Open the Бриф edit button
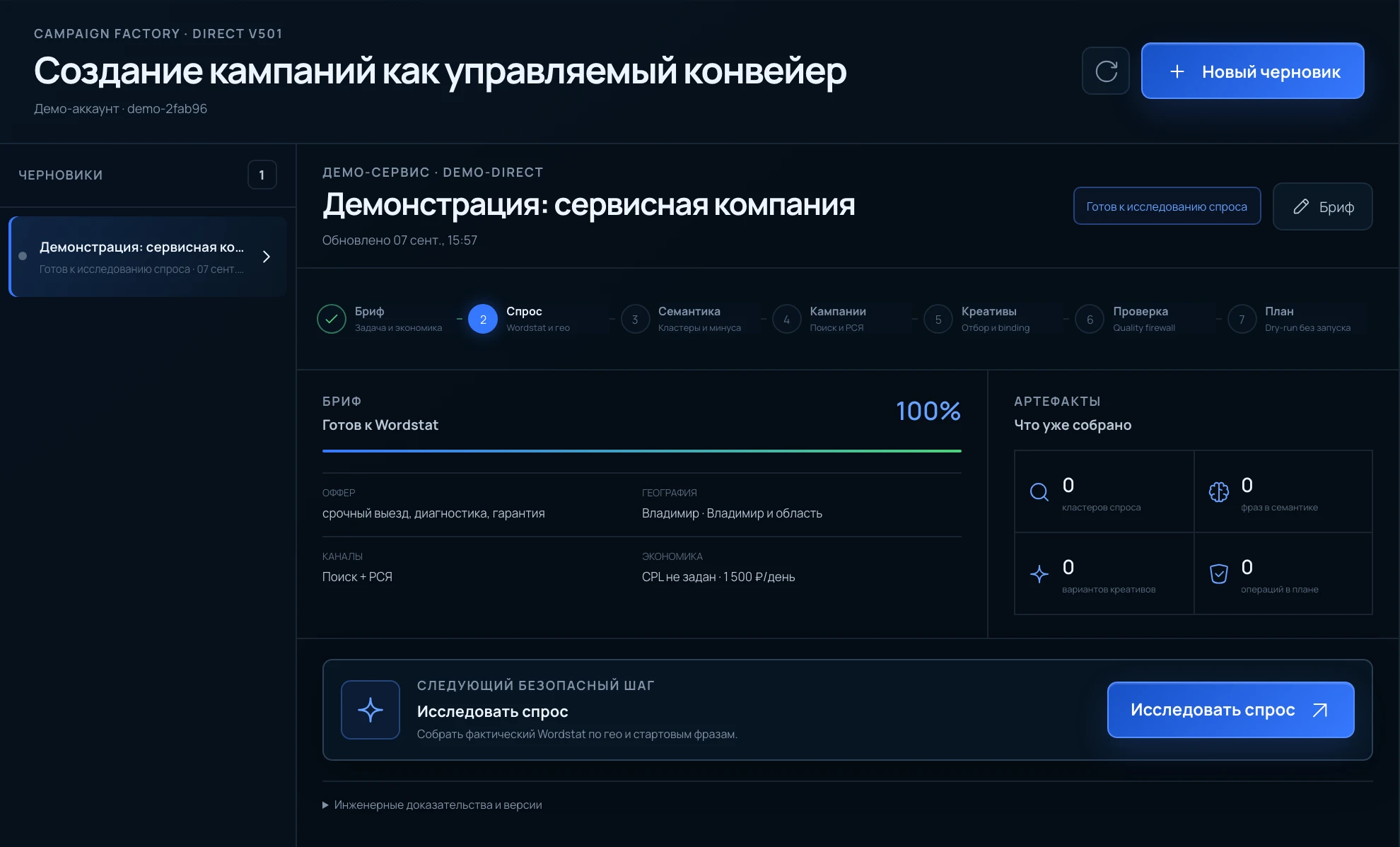 click(1322, 206)
